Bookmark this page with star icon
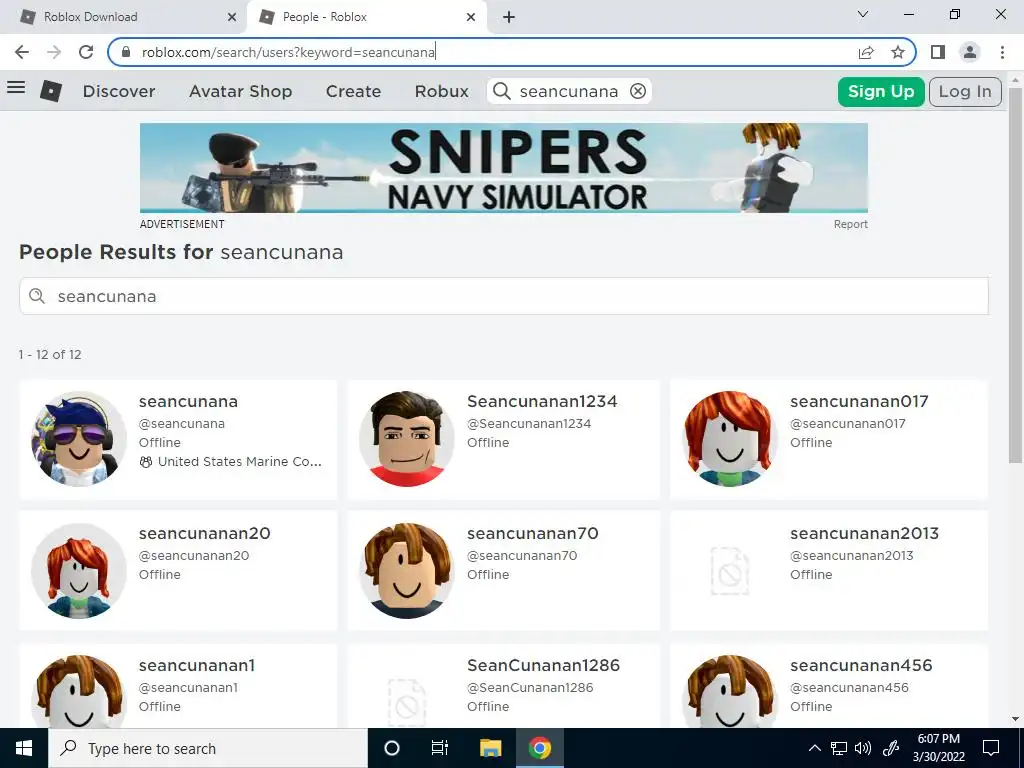The height and width of the screenshot is (768, 1024). (898, 52)
